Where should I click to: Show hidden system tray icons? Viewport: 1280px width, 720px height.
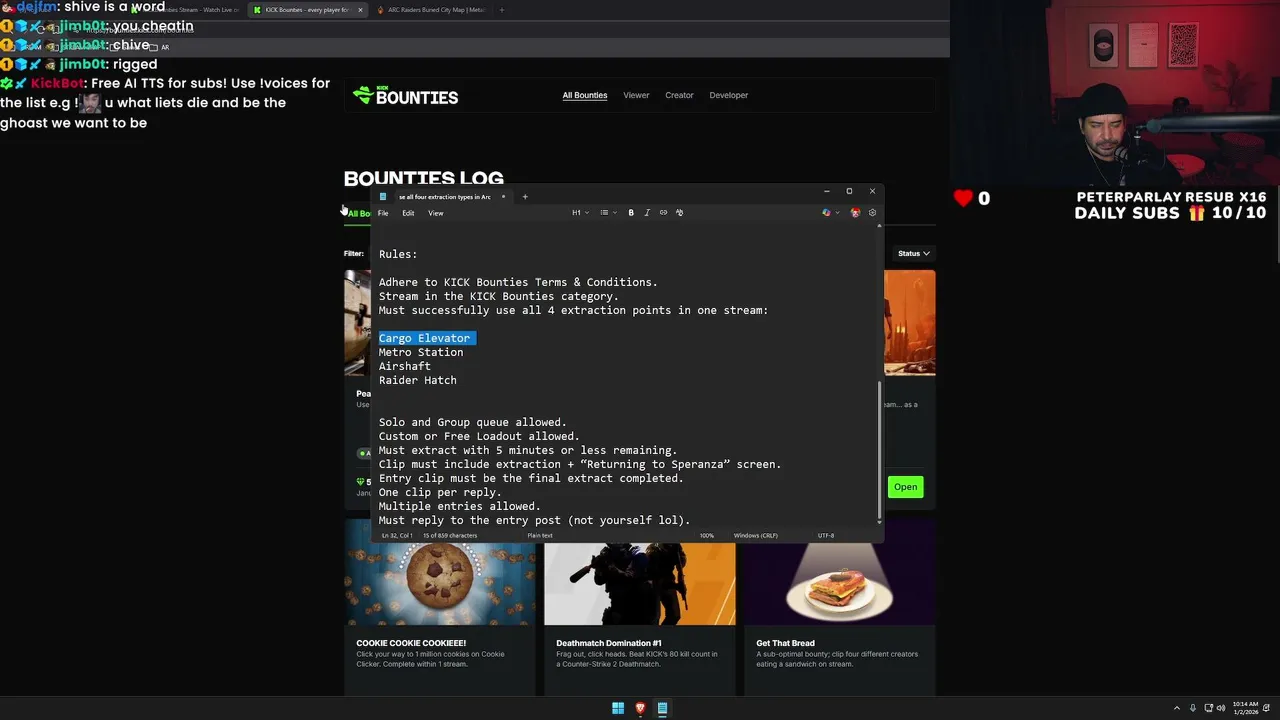coord(1176,708)
